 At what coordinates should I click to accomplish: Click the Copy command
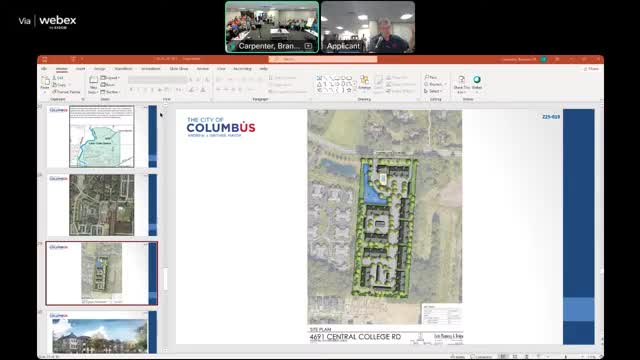(60, 84)
